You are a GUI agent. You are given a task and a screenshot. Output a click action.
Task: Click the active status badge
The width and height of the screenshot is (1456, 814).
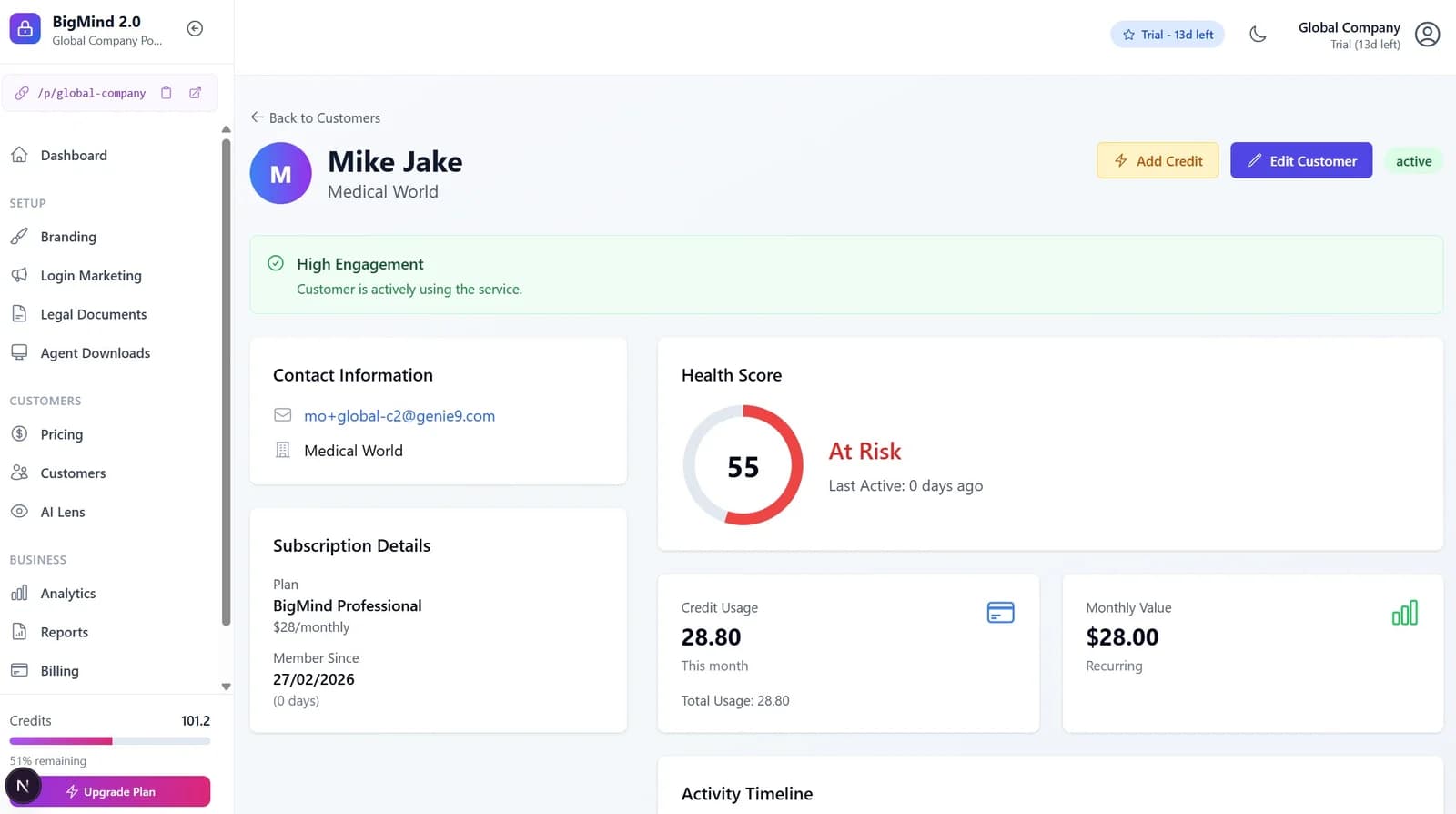tap(1413, 161)
